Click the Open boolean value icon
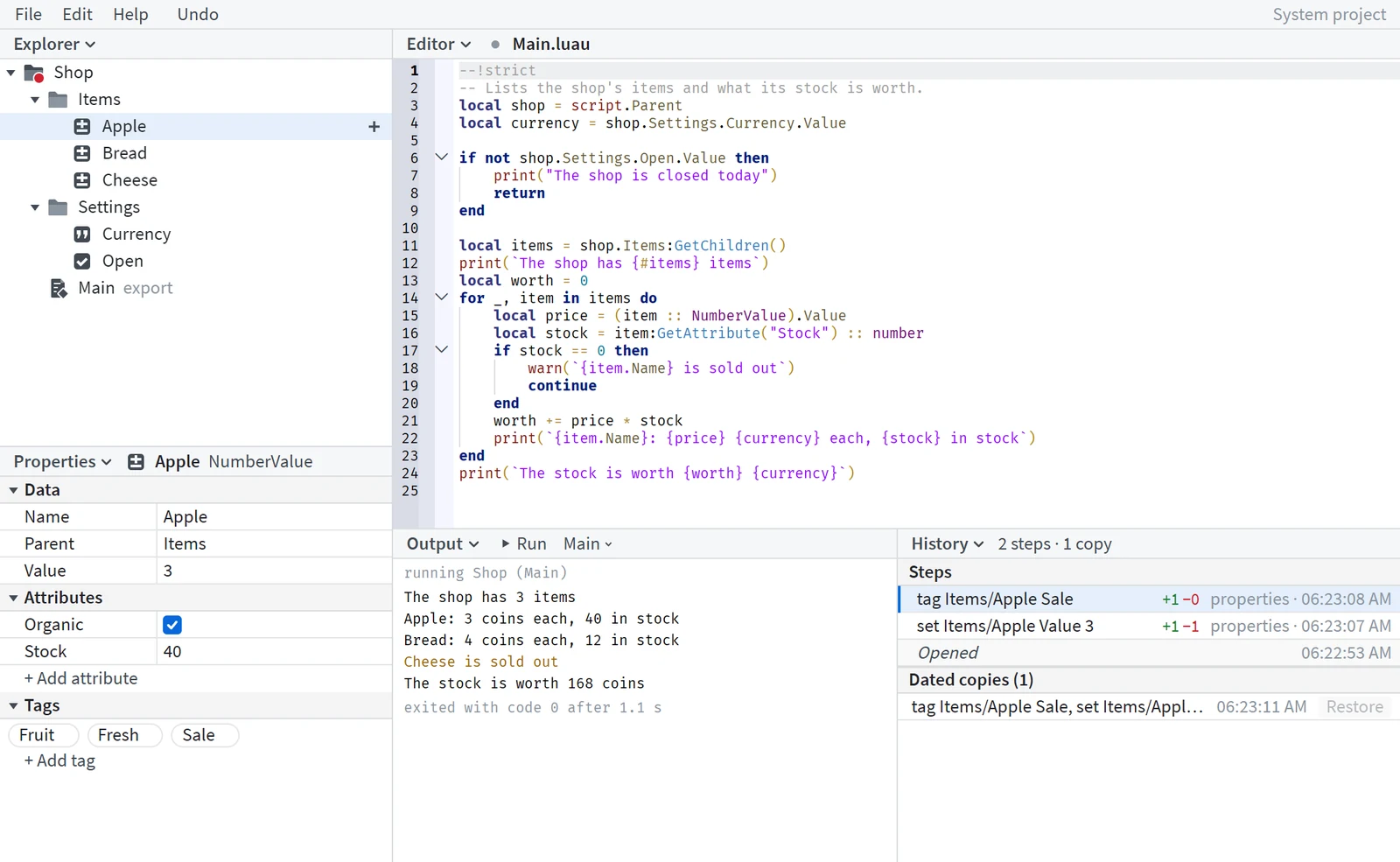 [x=82, y=262]
